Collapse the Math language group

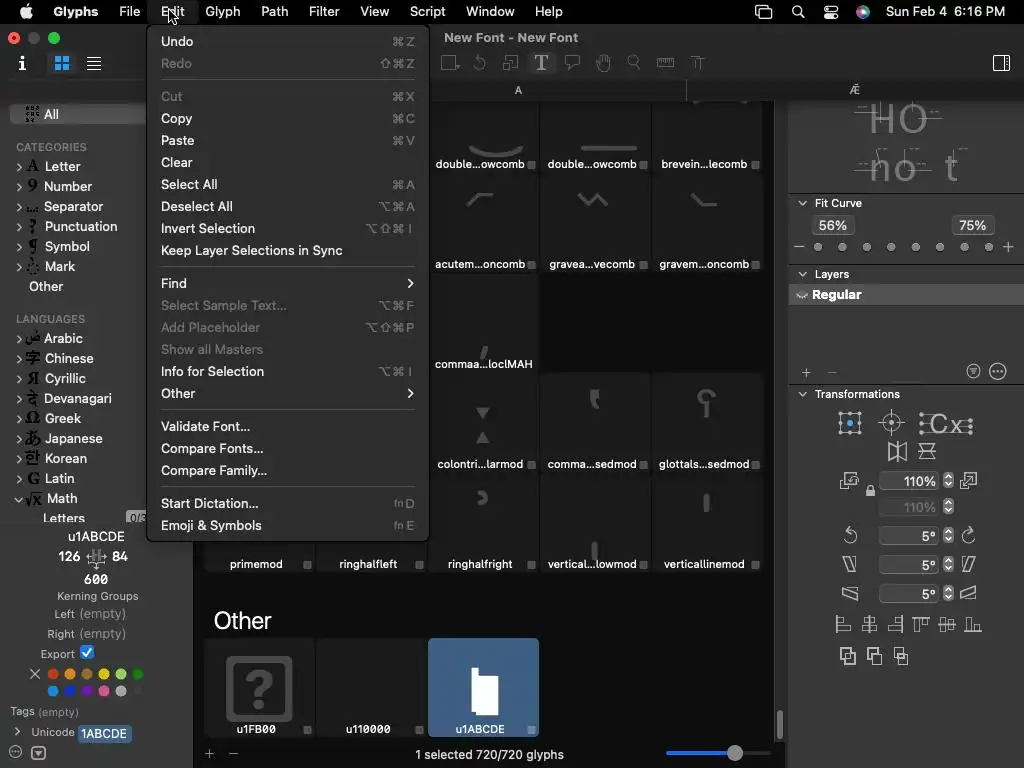[x=18, y=500]
